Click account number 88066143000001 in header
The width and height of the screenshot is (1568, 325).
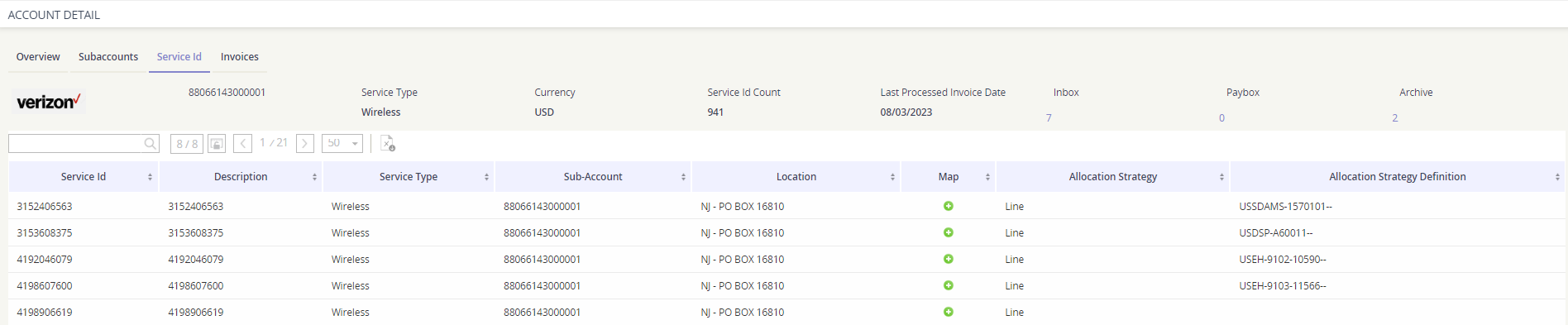coord(227,93)
